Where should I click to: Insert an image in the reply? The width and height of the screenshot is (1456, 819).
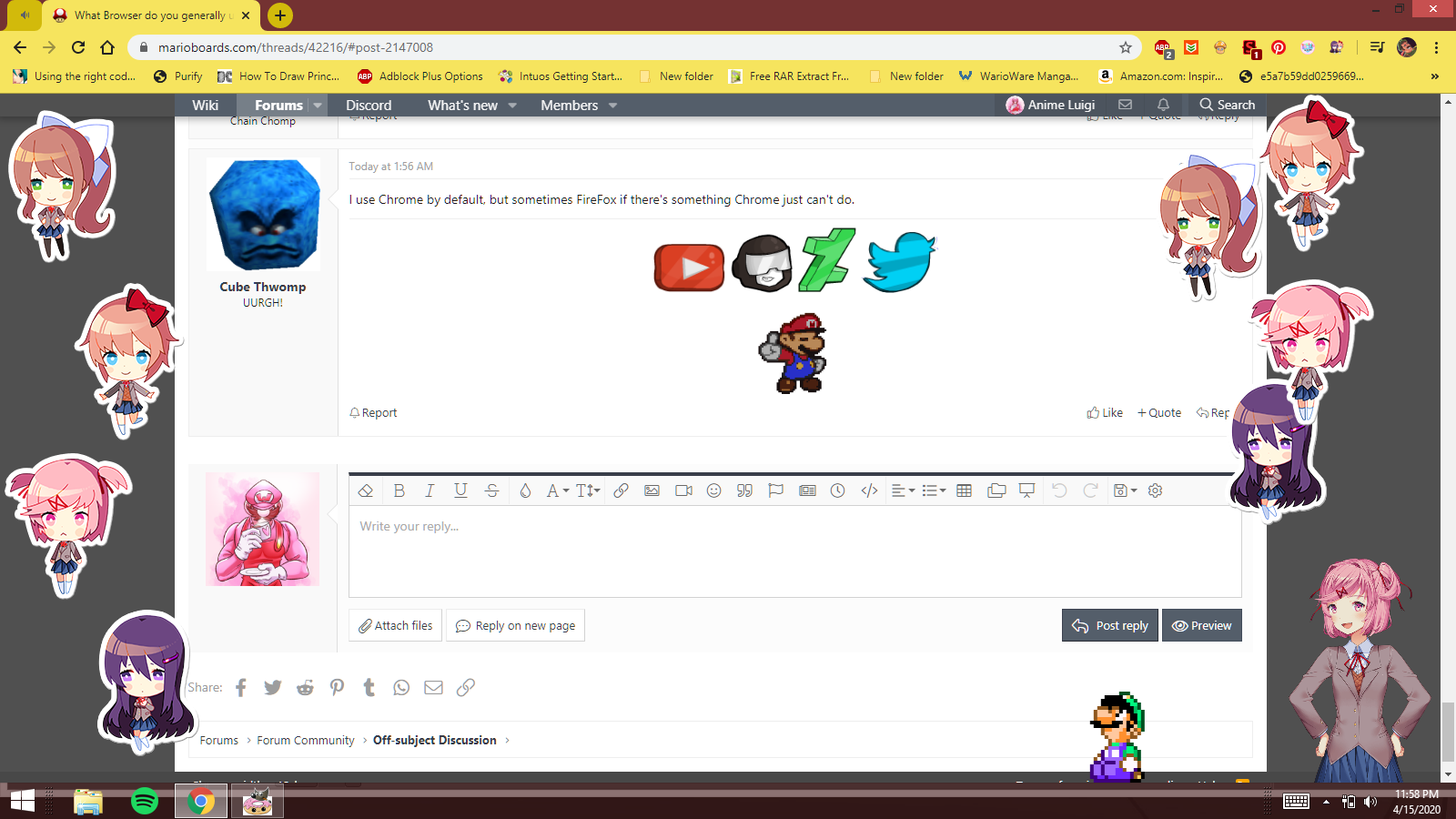click(652, 490)
